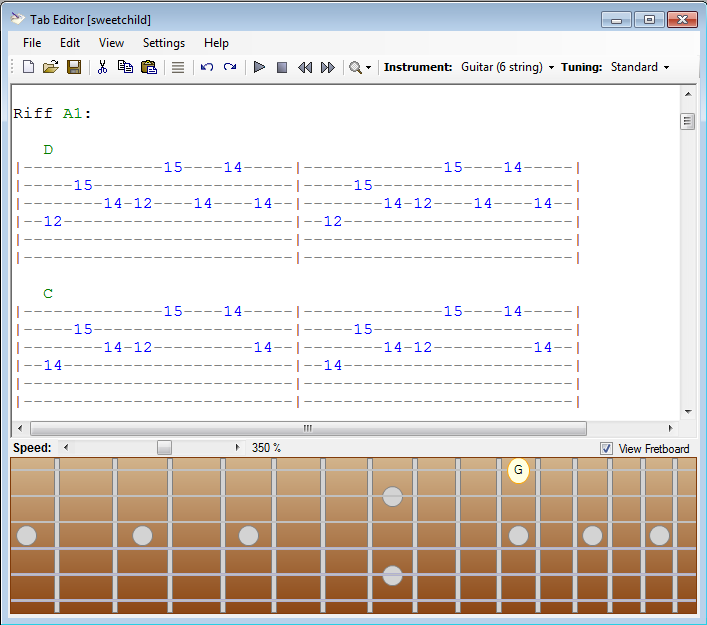Image resolution: width=707 pixels, height=625 pixels.
Task: Stop tab playback
Action: [x=282, y=67]
